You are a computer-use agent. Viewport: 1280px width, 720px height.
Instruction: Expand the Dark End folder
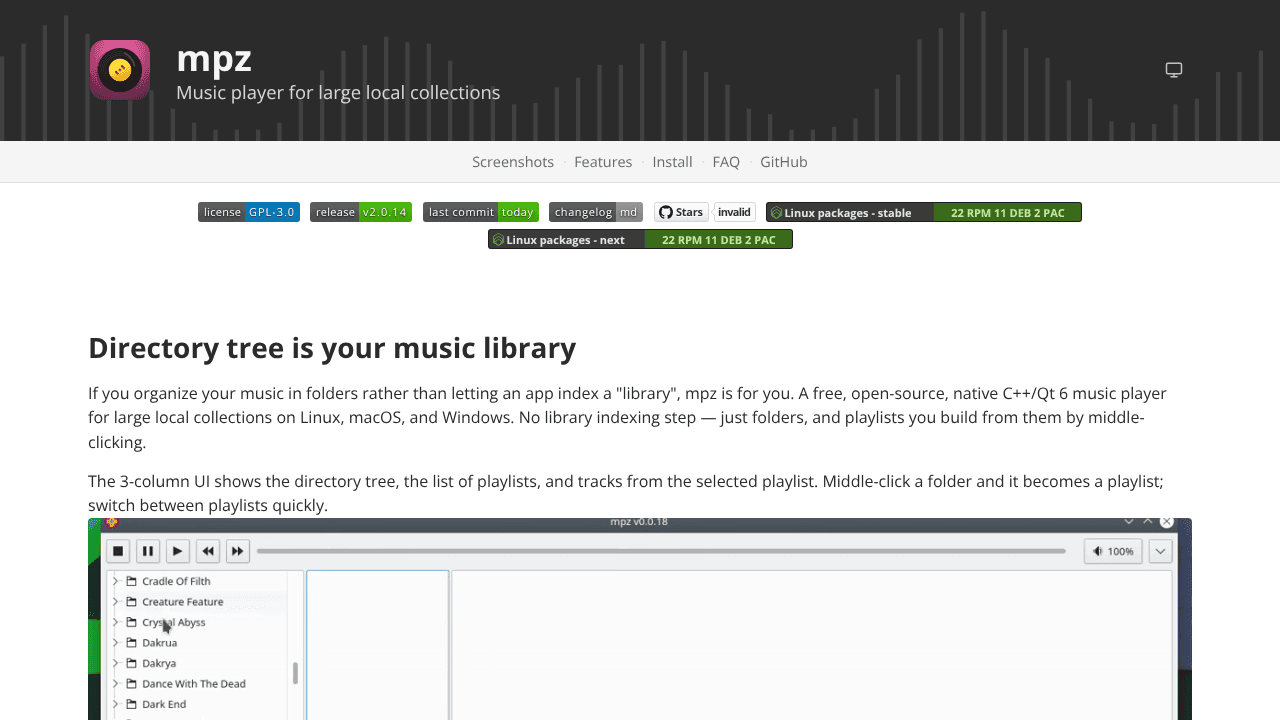[x=116, y=704]
